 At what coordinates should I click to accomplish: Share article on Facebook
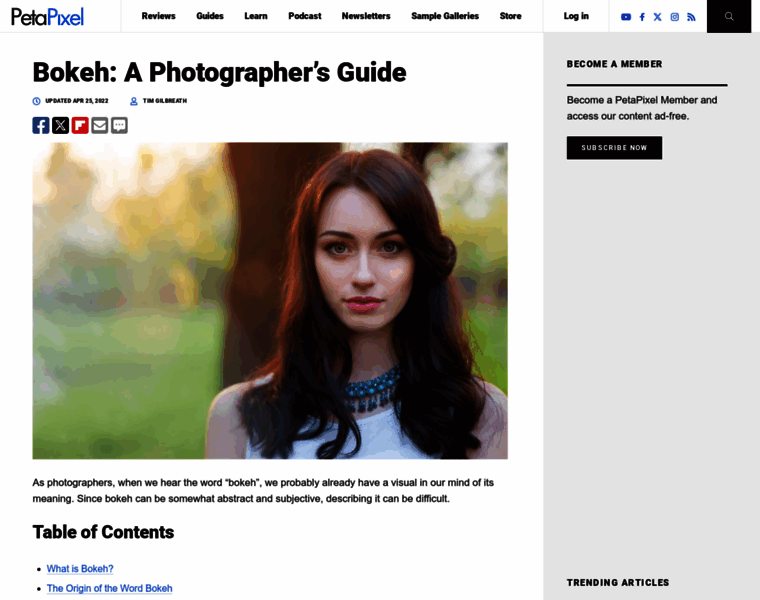coord(41,125)
